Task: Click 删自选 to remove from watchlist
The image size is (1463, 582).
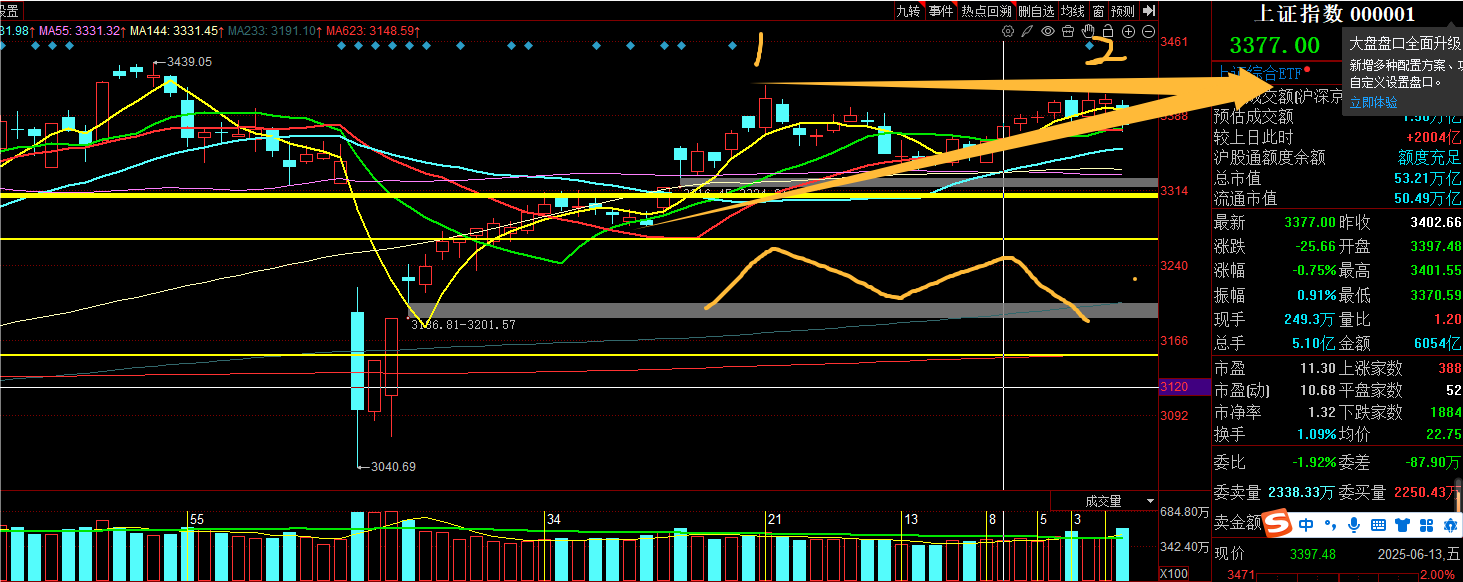Action: pos(1036,11)
